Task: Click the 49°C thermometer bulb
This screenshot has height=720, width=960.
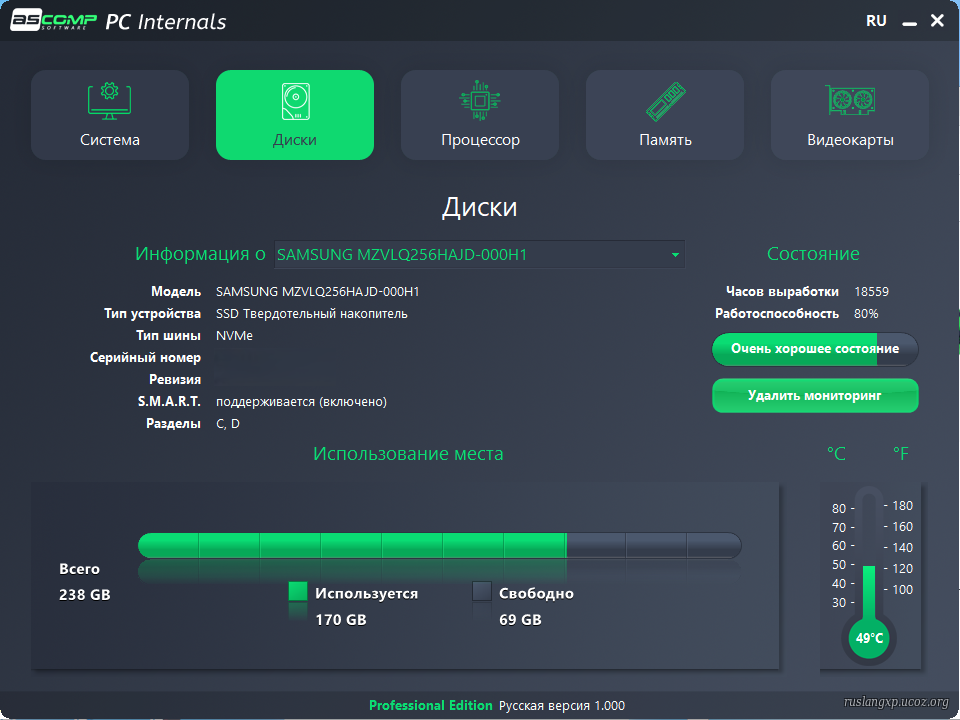Action: 869,638
